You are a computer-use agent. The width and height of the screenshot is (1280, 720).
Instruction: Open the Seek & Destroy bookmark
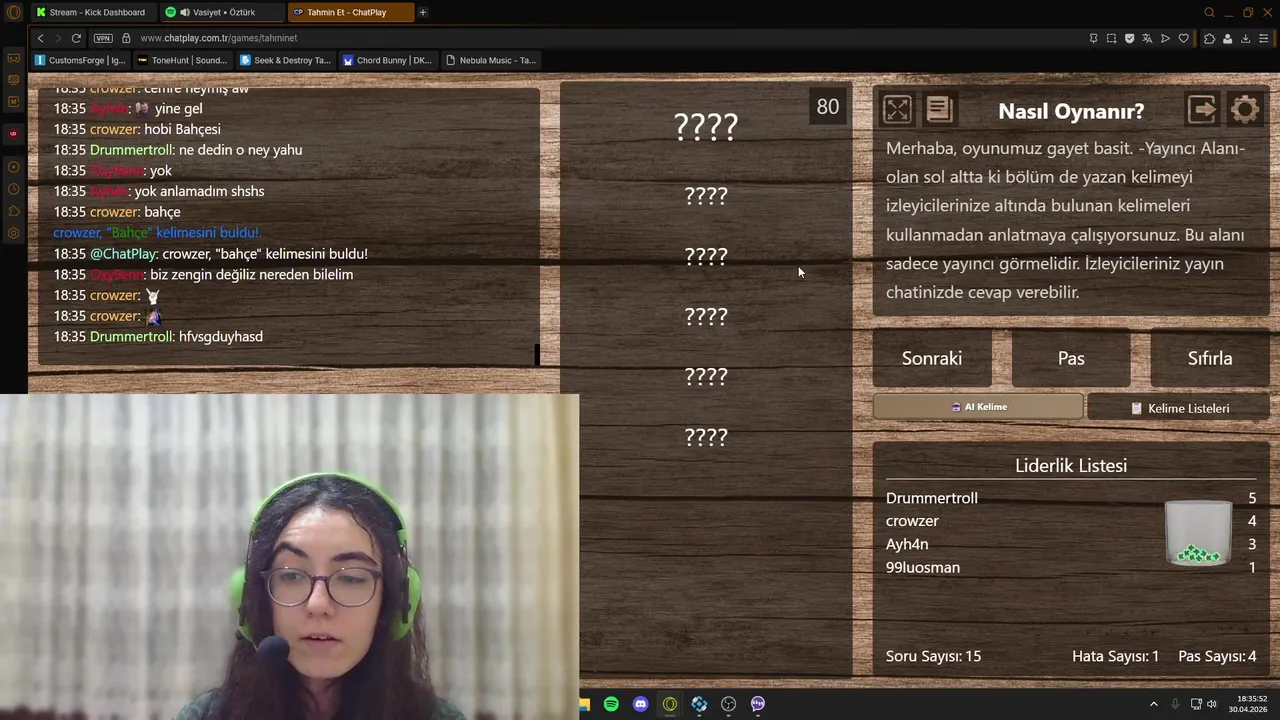tap(285, 60)
